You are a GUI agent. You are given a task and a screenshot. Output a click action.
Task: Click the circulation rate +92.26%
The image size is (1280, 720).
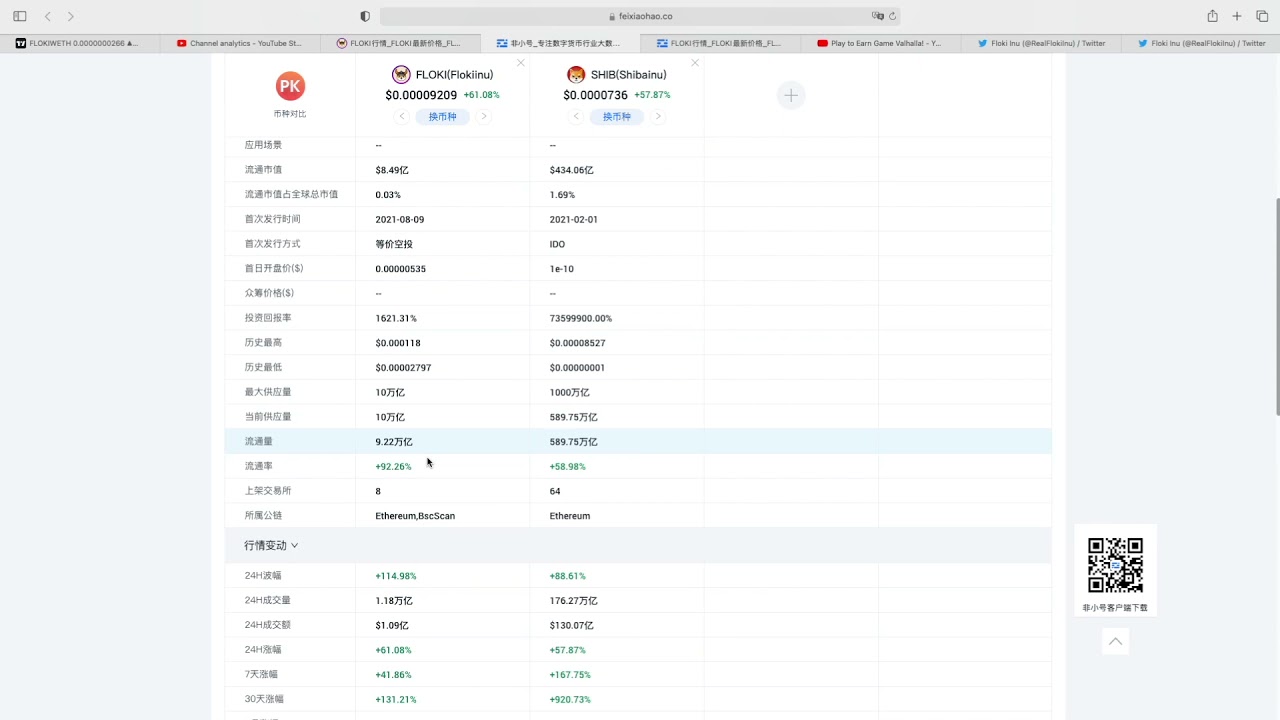pos(393,466)
